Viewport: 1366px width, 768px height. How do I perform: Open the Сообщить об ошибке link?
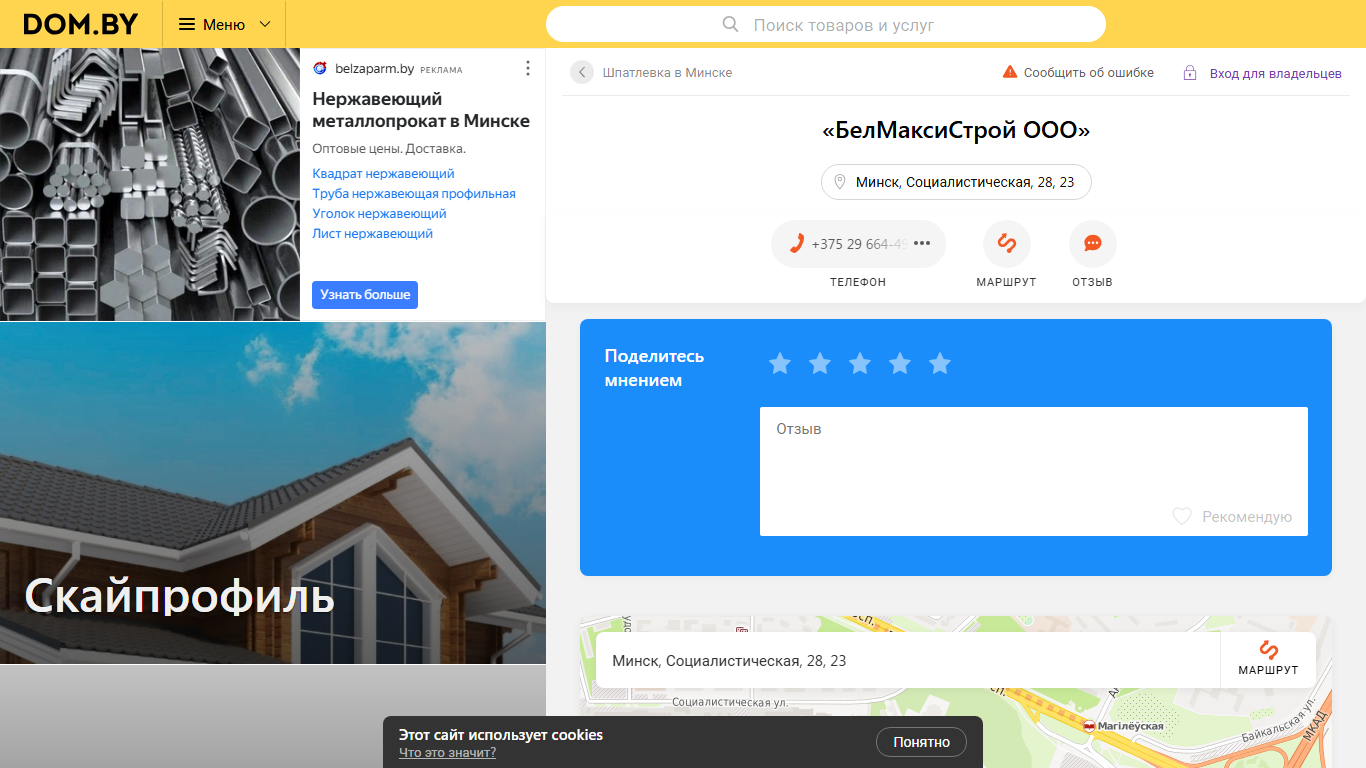(1088, 72)
